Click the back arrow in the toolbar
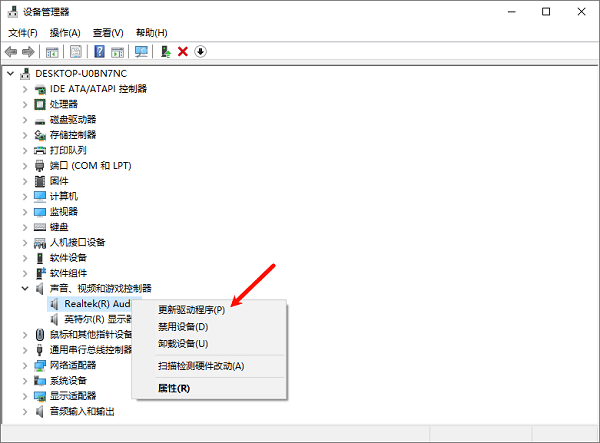 point(11,51)
